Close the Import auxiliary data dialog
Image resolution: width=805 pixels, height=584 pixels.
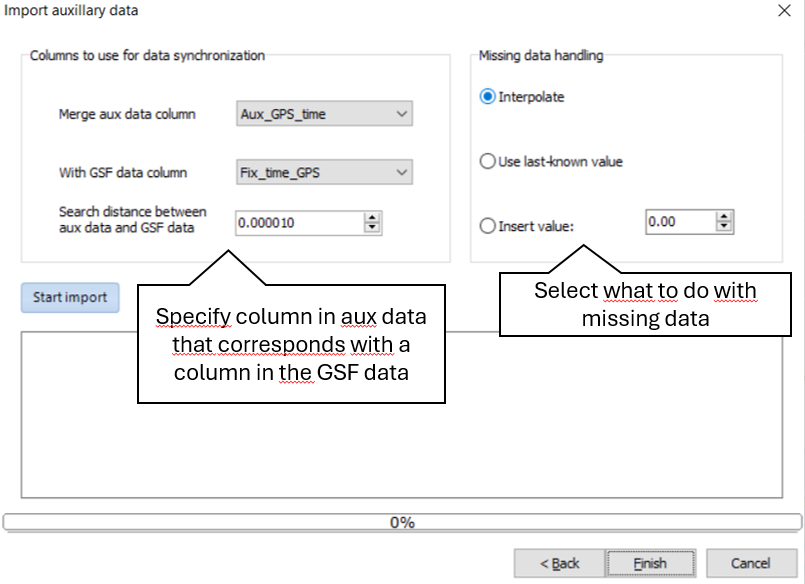point(784,11)
